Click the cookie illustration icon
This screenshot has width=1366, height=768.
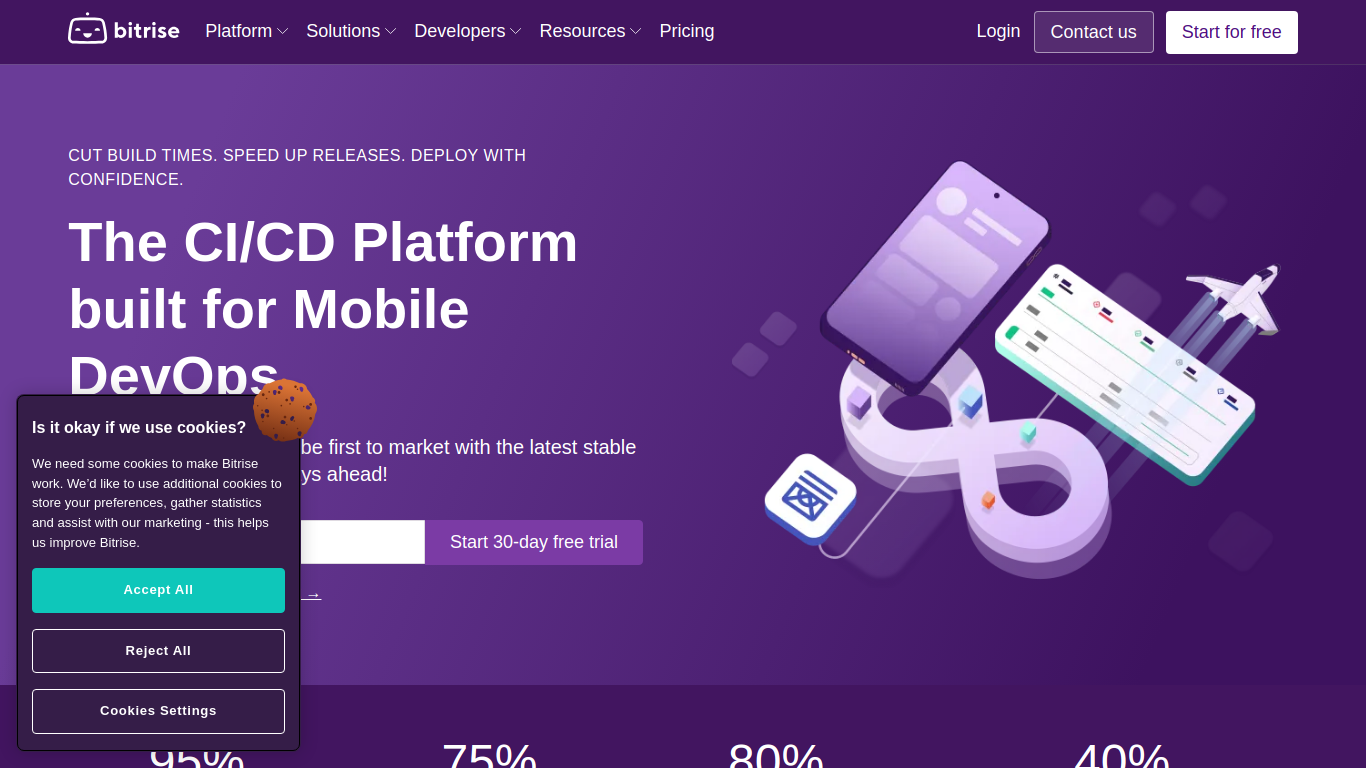285,409
